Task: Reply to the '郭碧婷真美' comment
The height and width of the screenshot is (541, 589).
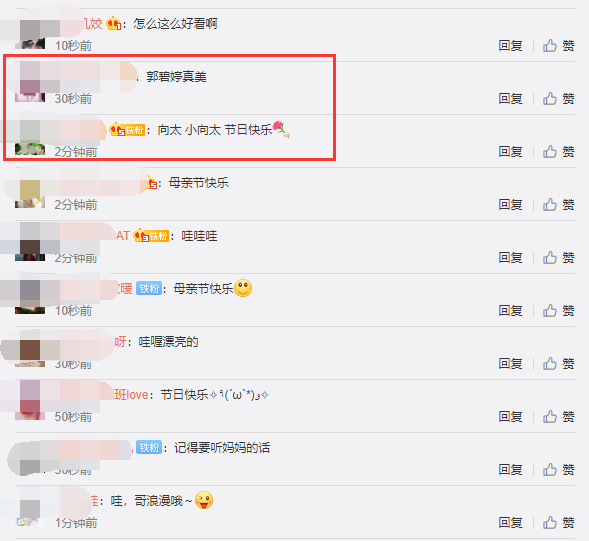Action: coord(510,99)
